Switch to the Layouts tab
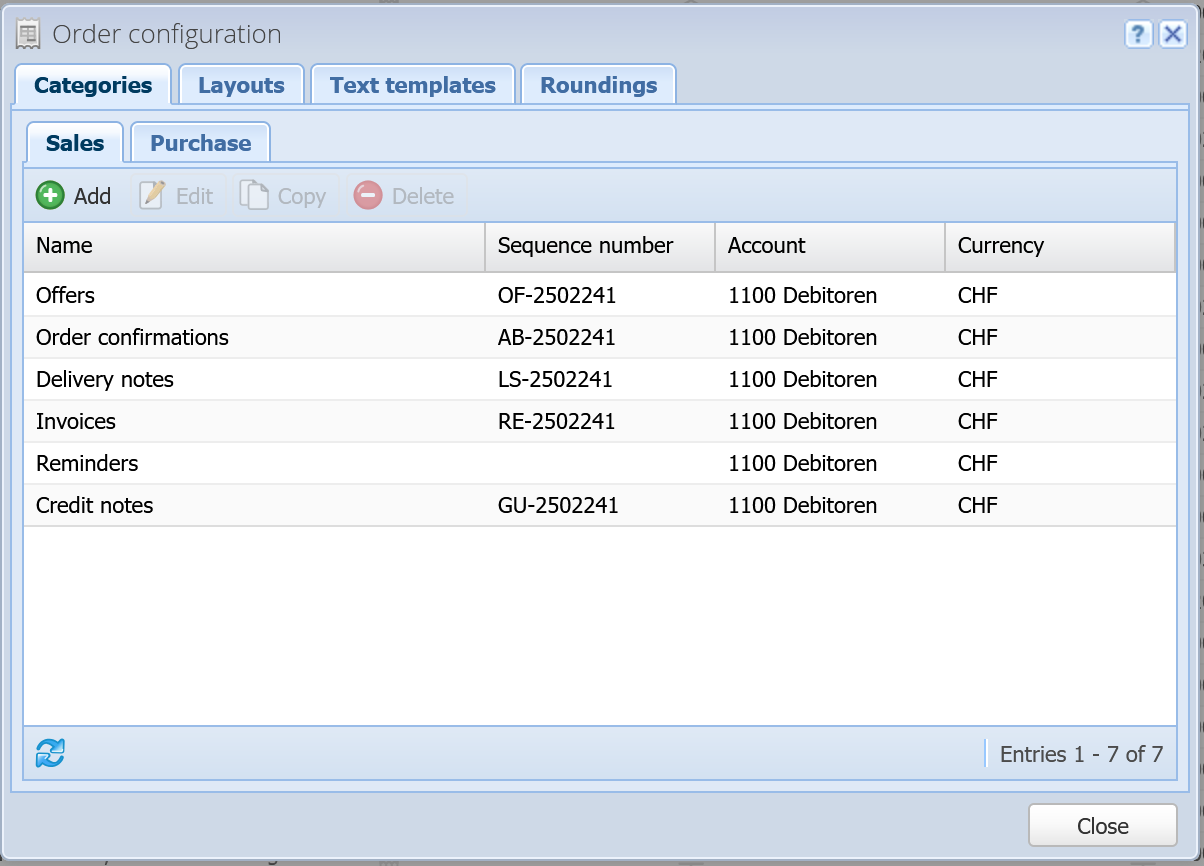Image resolution: width=1204 pixels, height=866 pixels. pos(241,85)
